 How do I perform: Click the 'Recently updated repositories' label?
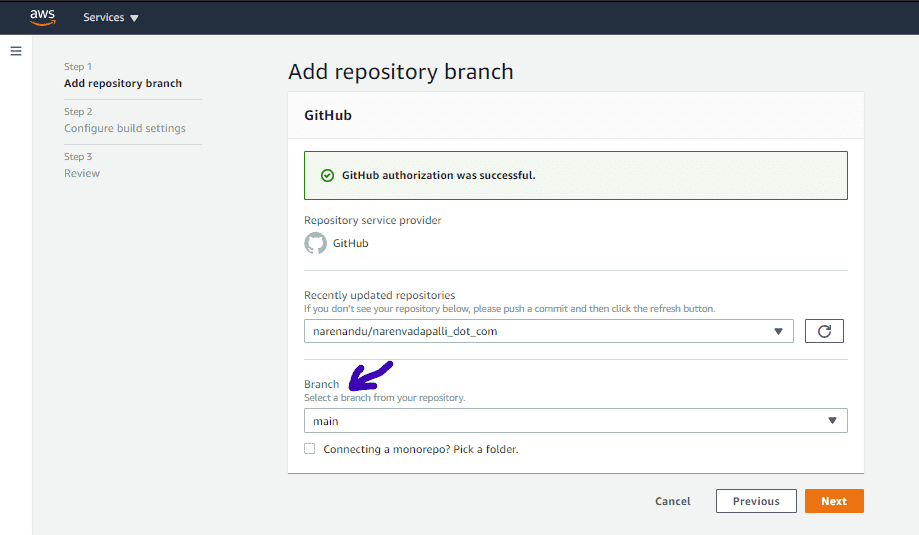[x=380, y=295]
